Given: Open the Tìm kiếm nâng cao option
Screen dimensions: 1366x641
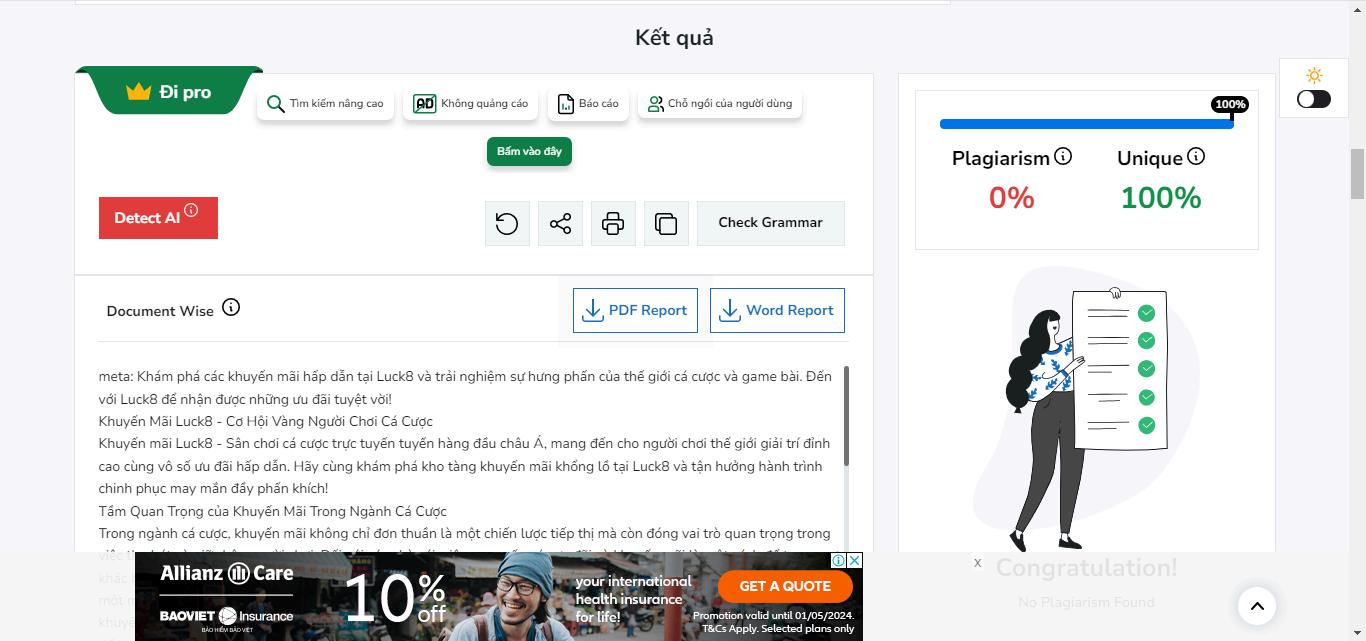Looking at the screenshot, I should coord(326,103).
